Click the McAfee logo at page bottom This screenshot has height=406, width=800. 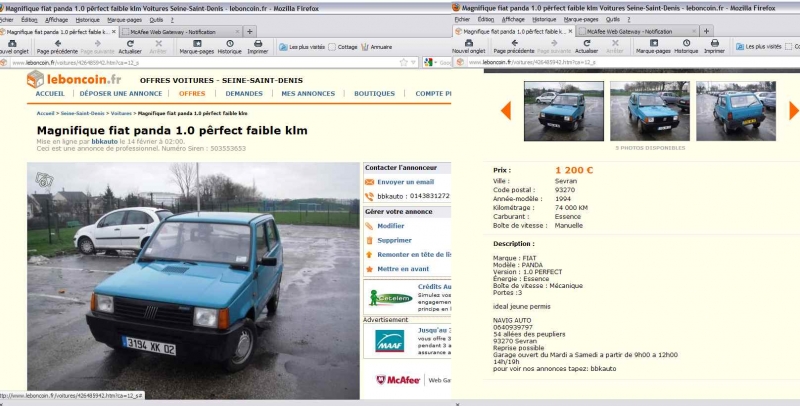tap(398, 380)
